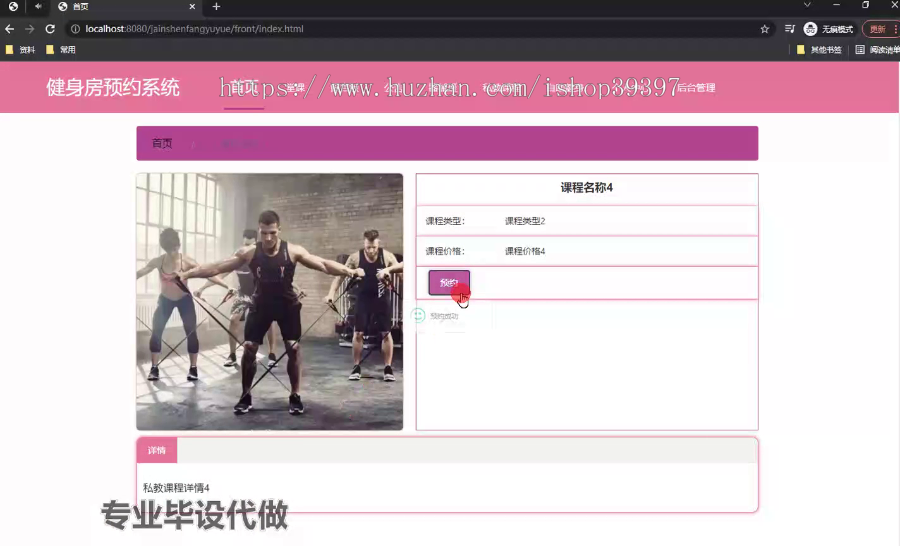This screenshot has width=900, height=546.
Task: Select the 首页 navigation menu item
Action: point(244,87)
